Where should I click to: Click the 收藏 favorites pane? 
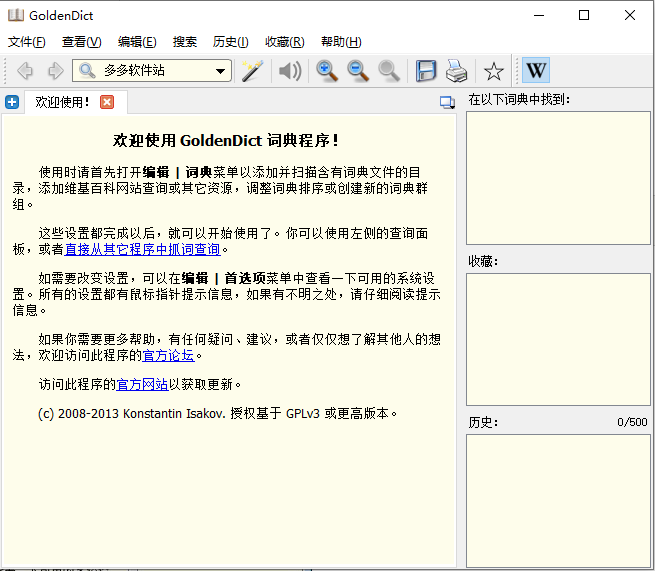coord(558,339)
